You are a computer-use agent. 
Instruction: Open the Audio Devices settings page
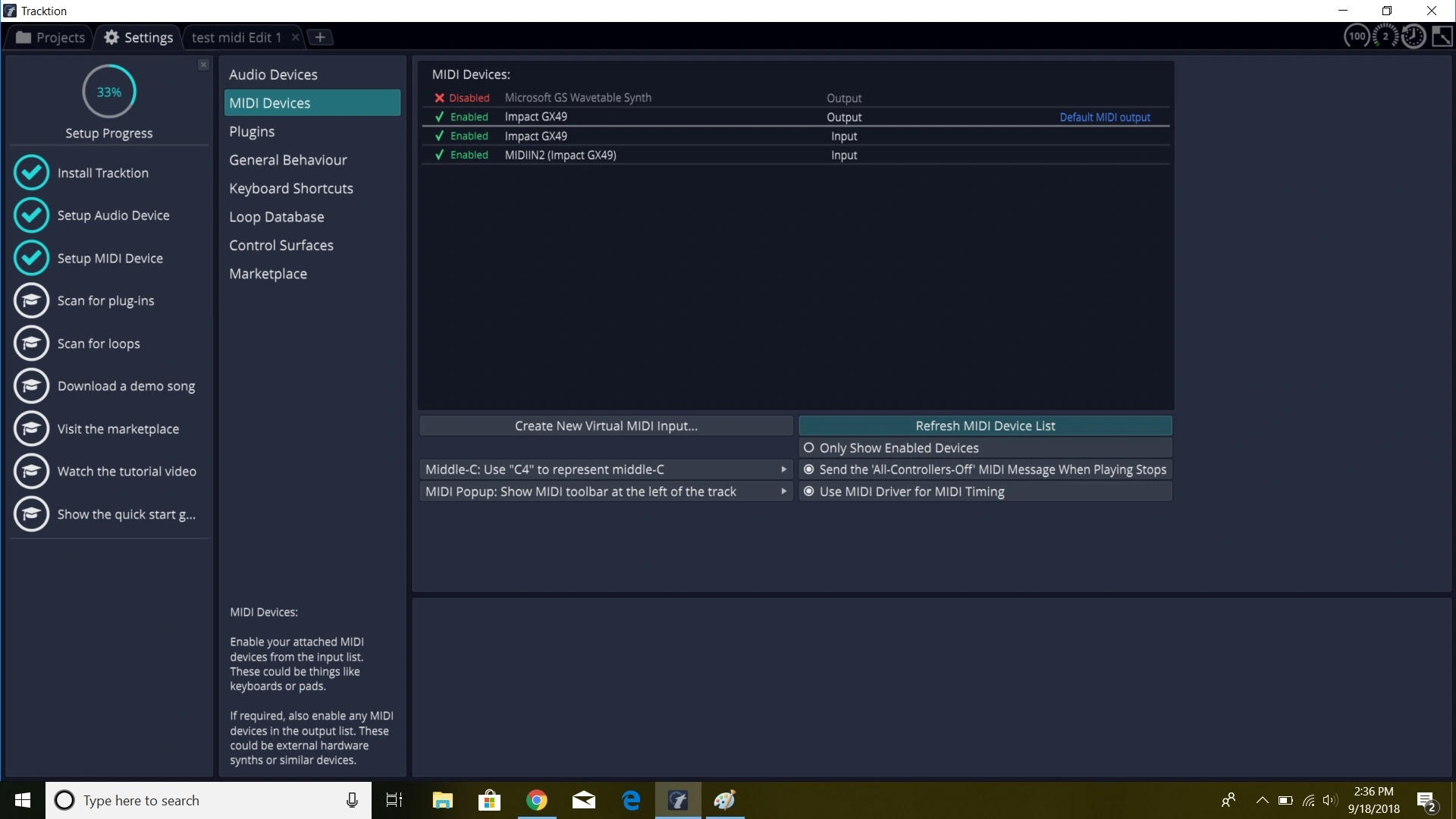pyautogui.click(x=273, y=74)
